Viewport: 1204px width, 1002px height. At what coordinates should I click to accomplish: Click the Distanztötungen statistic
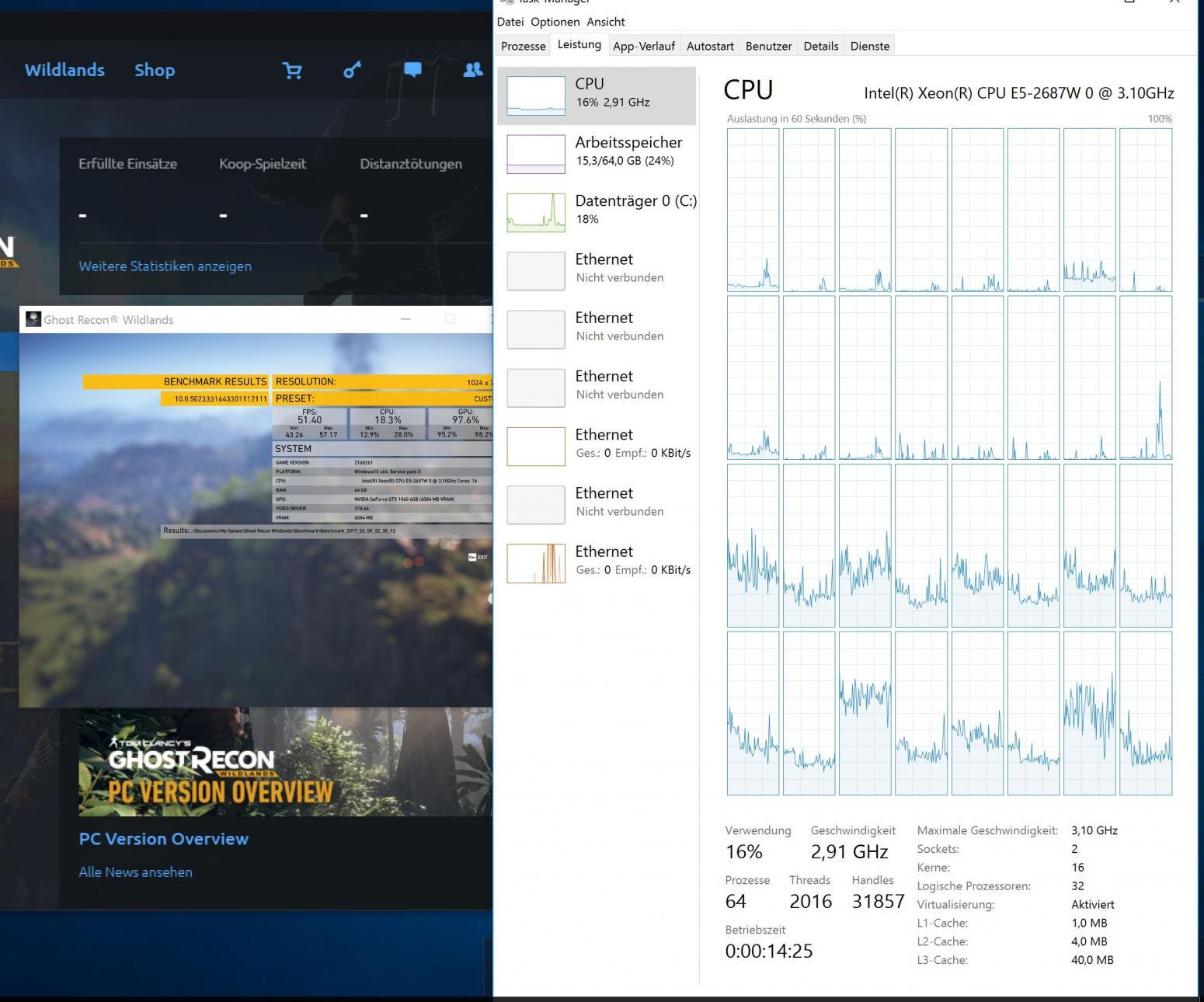[x=411, y=164]
